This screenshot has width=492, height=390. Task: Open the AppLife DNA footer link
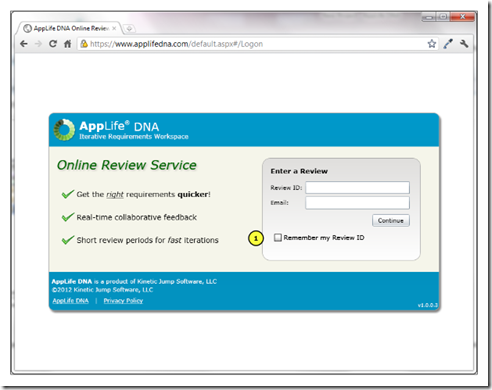[x=70, y=301]
